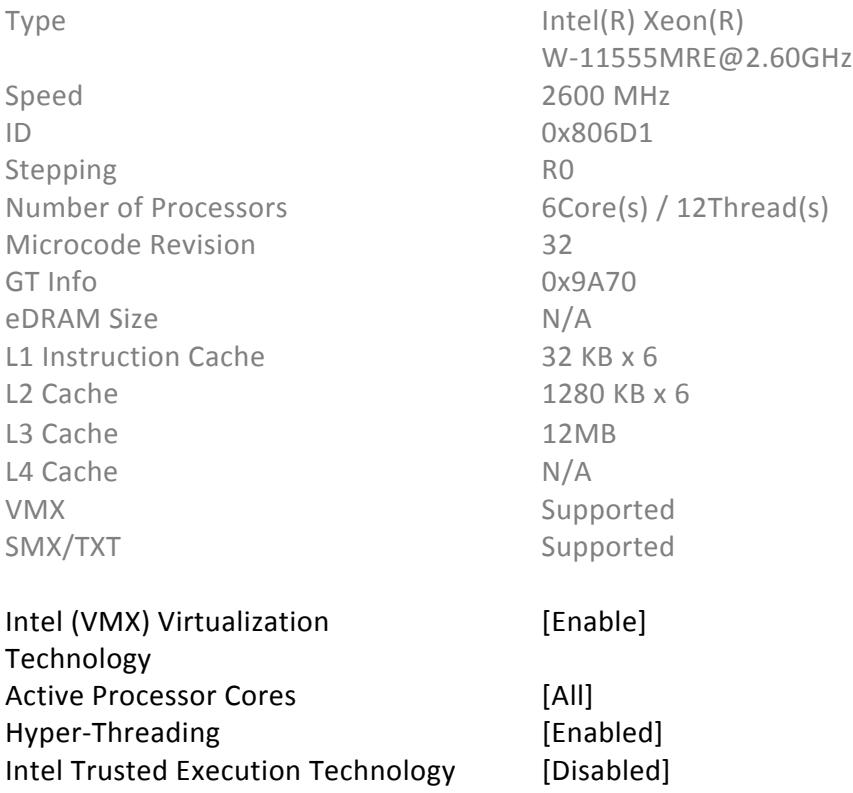Click the 6Core(s) / 12Thread(s) value
Viewport: 853px width, 793px height.
tap(685, 208)
